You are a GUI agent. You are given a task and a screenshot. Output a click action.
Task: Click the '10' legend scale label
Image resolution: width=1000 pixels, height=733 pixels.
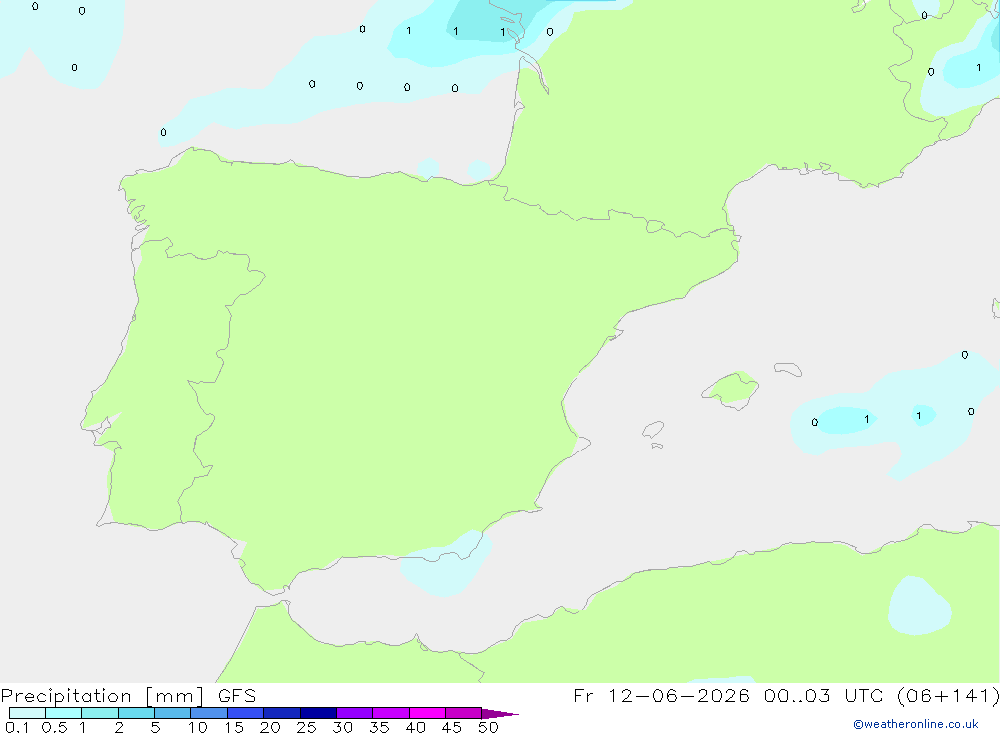tap(198, 727)
